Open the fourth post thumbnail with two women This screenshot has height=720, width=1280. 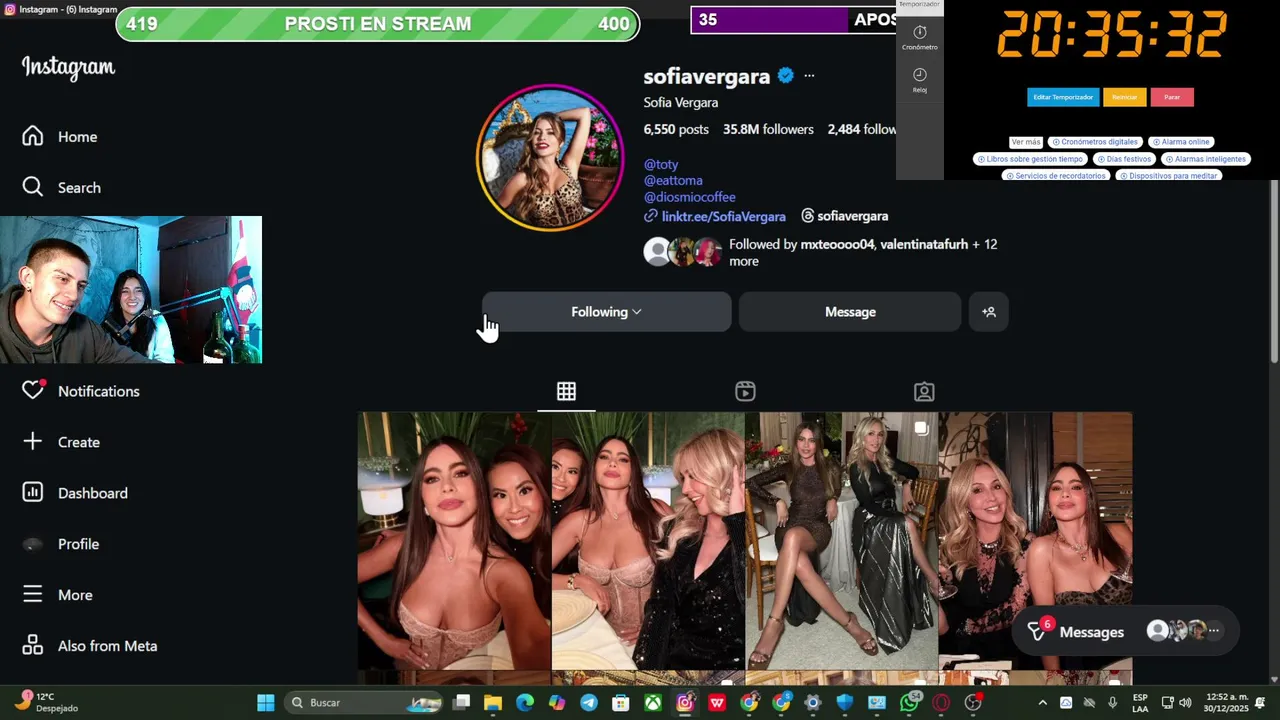pyautogui.click(x=1036, y=541)
